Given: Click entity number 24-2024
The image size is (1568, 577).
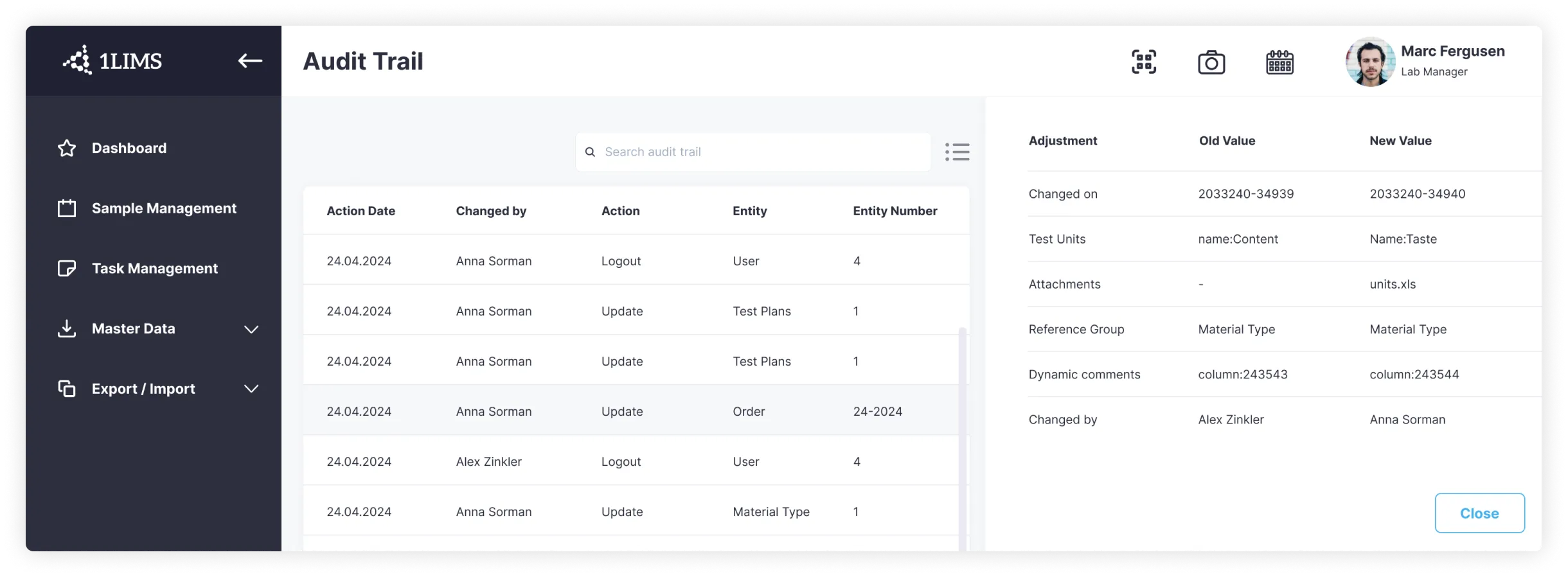Looking at the screenshot, I should pos(877,411).
